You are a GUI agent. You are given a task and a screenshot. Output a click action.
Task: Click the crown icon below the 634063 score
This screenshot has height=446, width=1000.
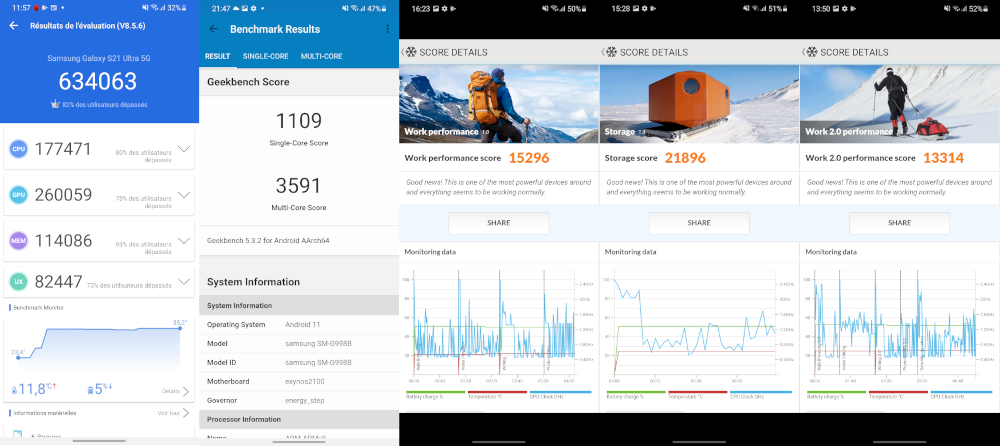[x=55, y=104]
